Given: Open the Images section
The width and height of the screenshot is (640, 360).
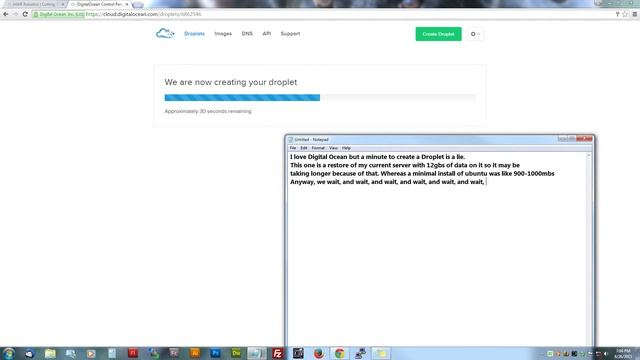Looking at the screenshot, I should pos(223,34).
